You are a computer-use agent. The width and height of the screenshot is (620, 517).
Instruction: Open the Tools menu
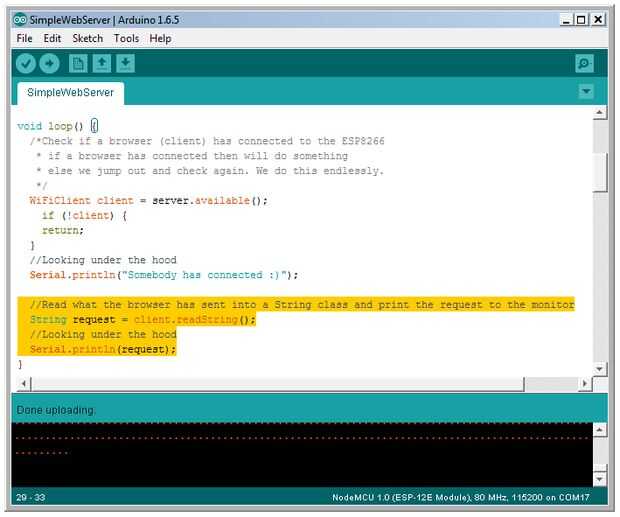pyautogui.click(x=127, y=38)
